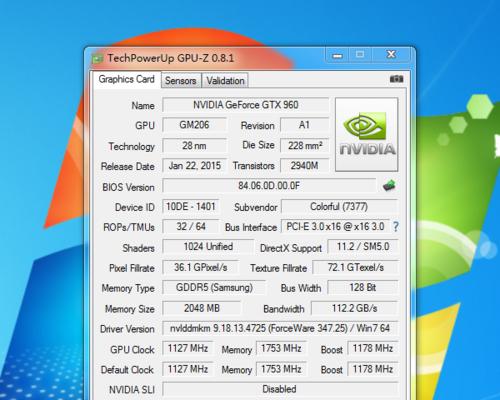Click the Name field showing GTX 960
Screen dimensions: 500x400
coord(246,105)
